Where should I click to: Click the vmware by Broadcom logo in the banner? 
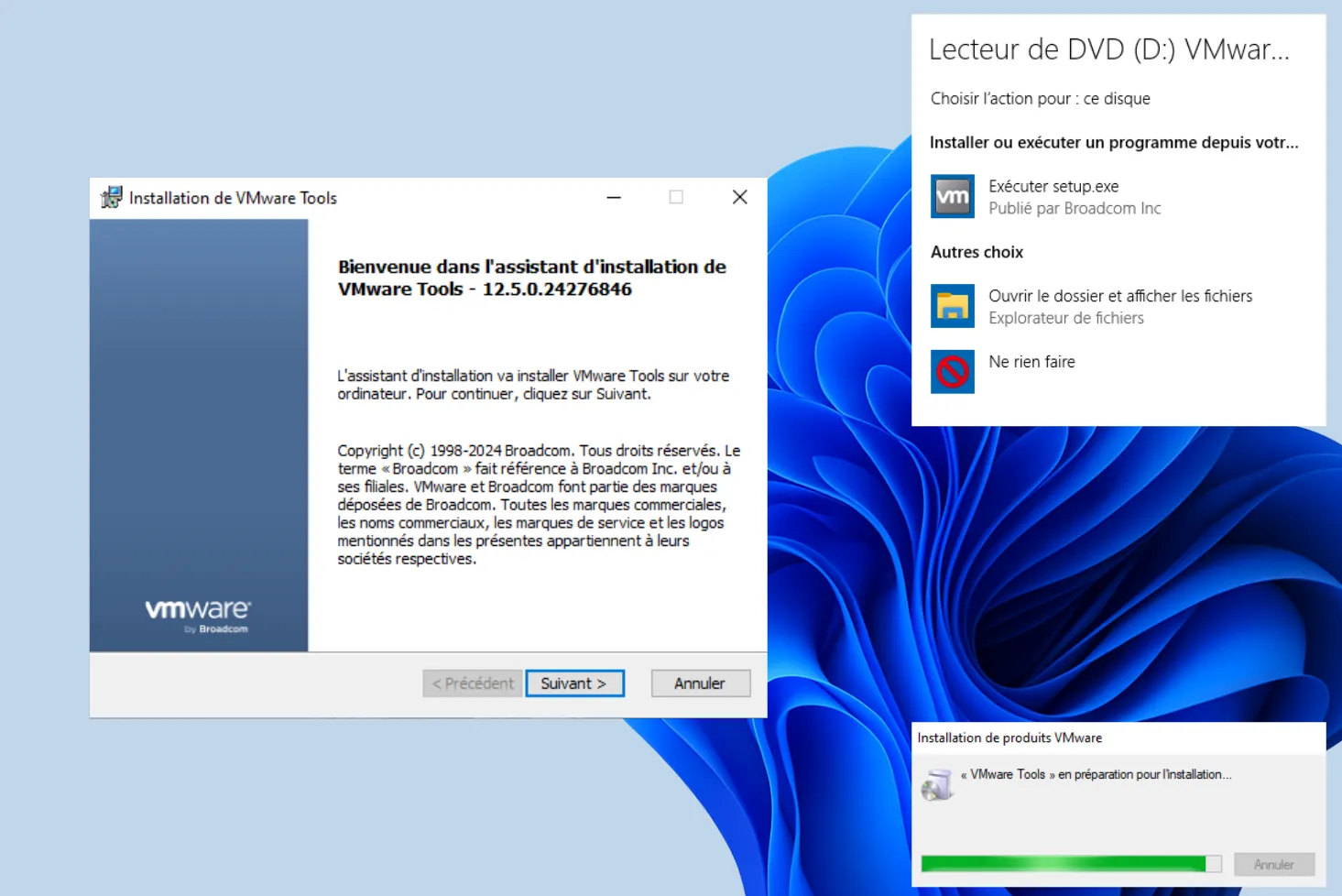[x=198, y=615]
